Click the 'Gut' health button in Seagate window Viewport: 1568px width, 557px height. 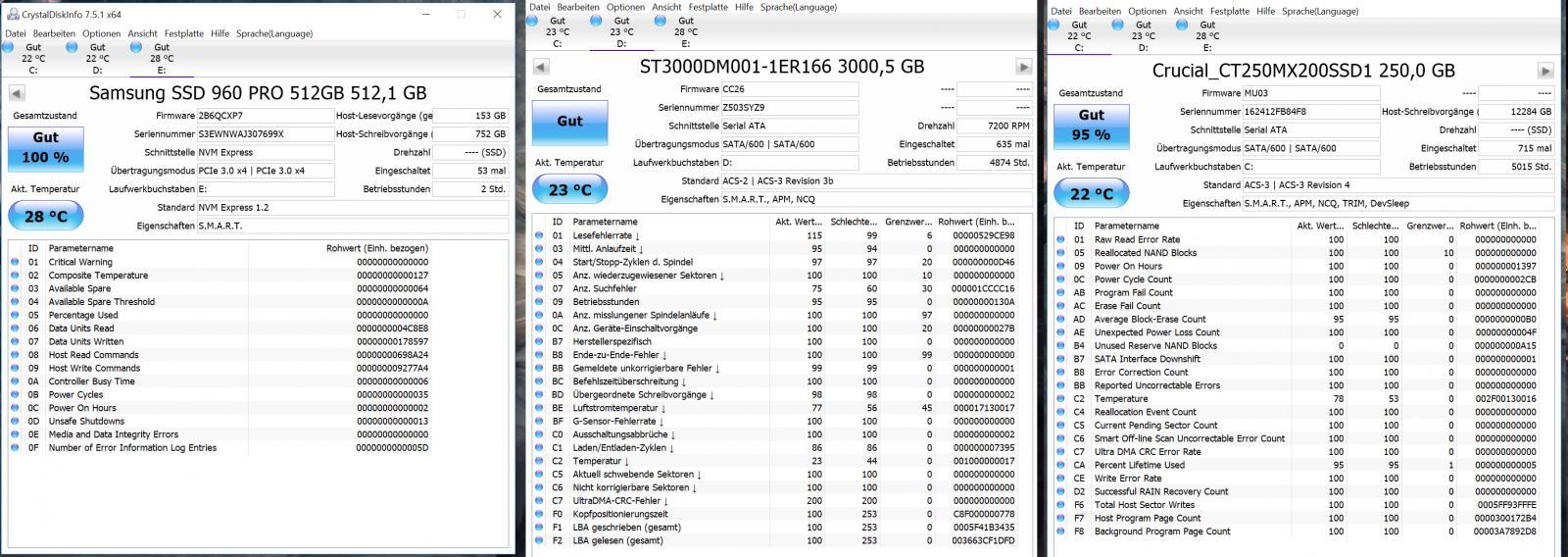pyautogui.click(x=569, y=122)
